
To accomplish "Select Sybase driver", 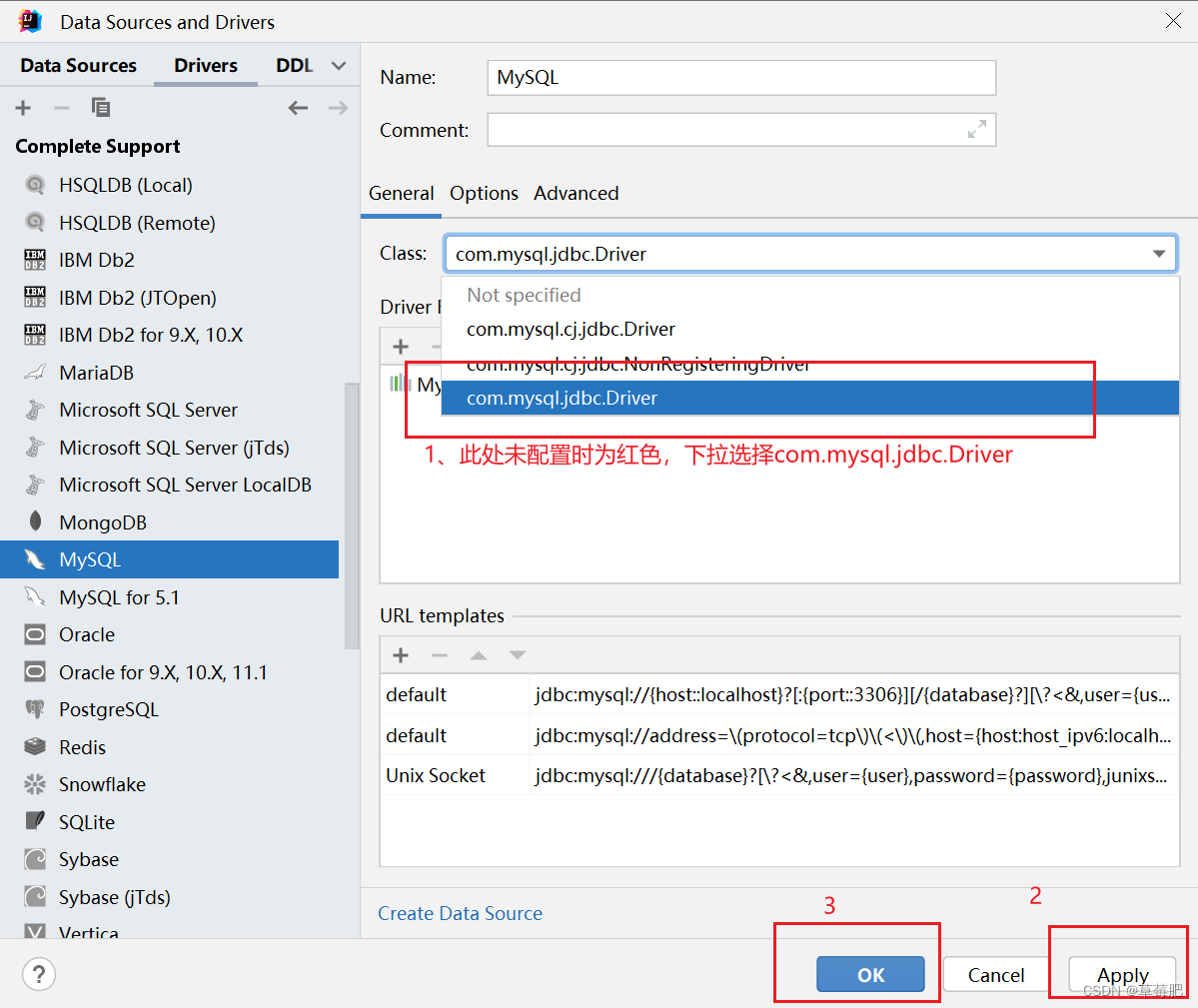I will [x=170, y=859].
